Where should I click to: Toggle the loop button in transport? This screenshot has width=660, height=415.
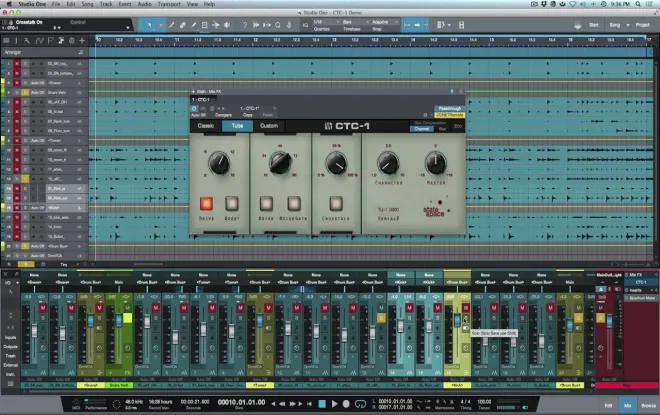point(360,404)
